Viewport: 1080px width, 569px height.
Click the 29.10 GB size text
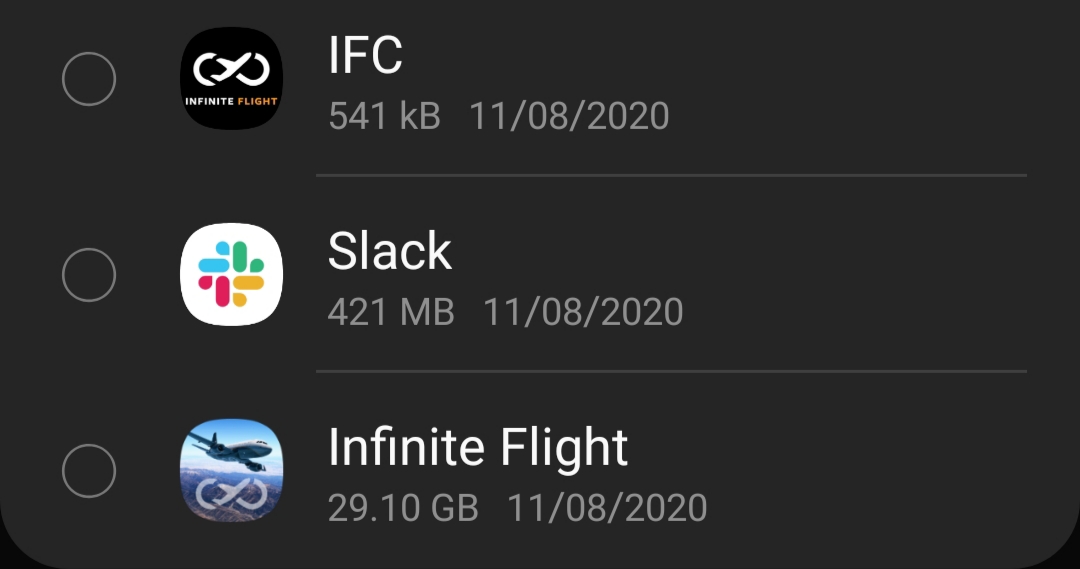tap(403, 507)
